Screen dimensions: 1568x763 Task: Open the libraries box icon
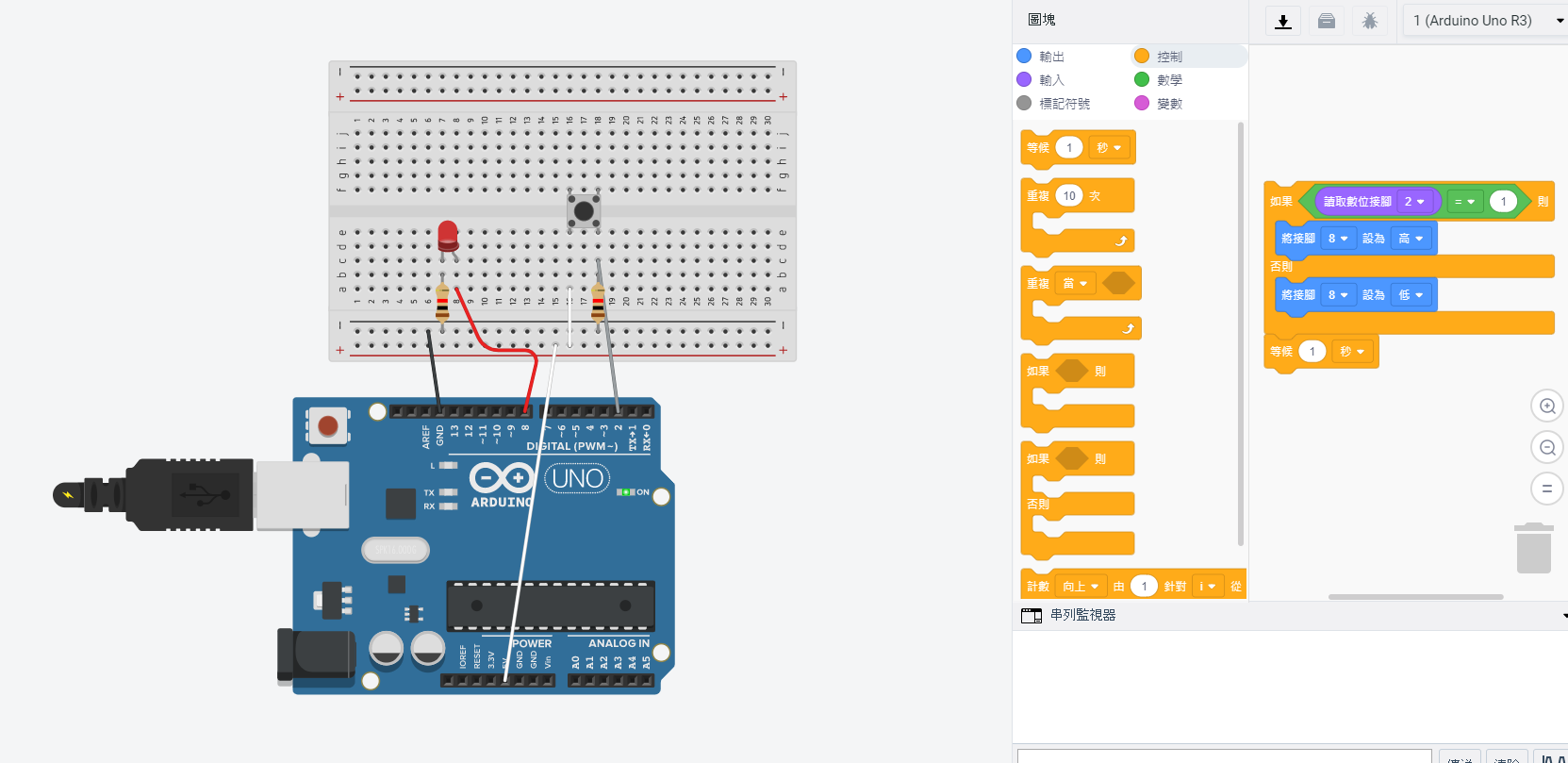(1326, 21)
